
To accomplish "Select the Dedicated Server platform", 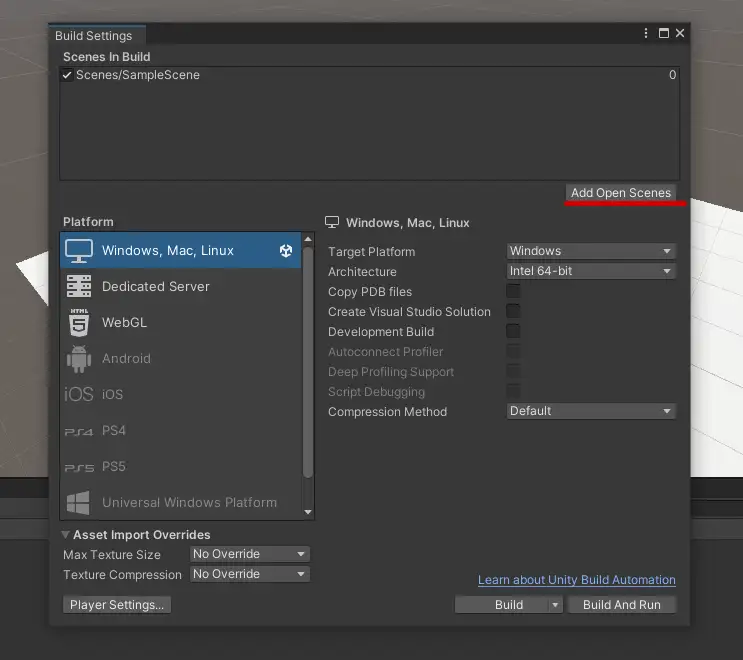I will point(181,286).
